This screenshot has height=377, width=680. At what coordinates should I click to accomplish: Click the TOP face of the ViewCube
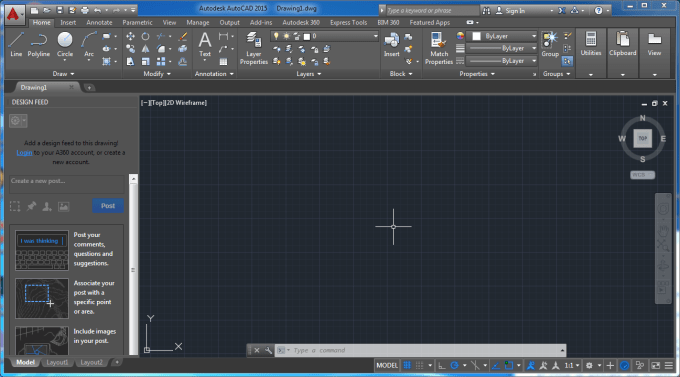point(642,138)
